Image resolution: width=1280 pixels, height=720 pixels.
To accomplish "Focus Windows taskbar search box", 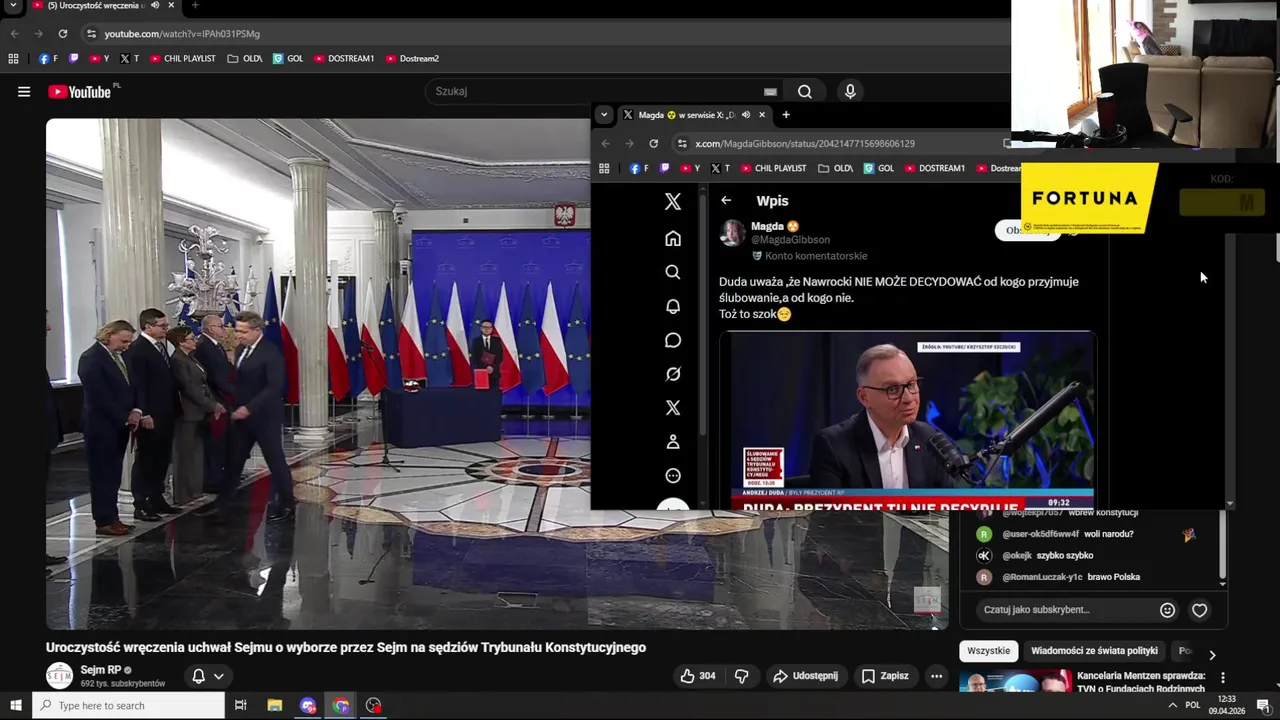I will point(128,706).
